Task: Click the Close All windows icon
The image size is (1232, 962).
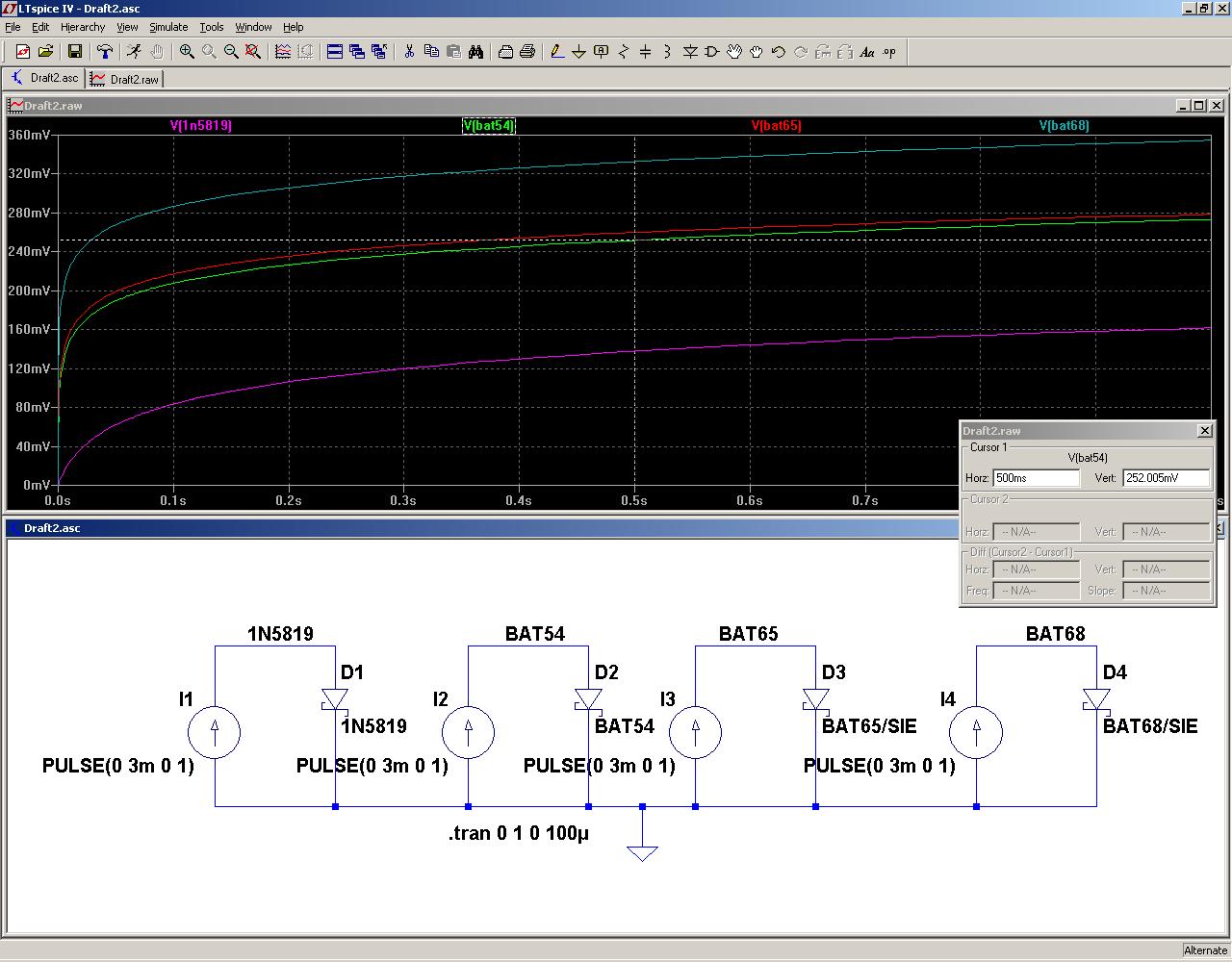Action: [x=379, y=52]
